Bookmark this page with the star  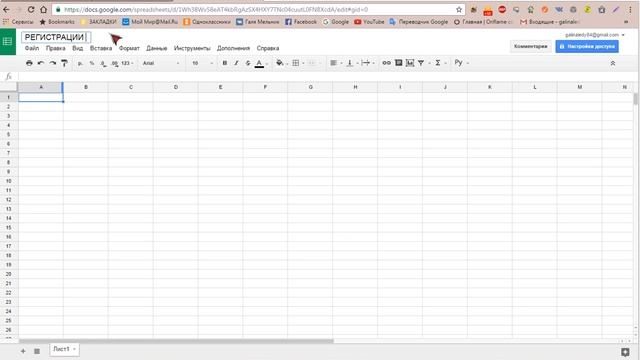coord(459,9)
